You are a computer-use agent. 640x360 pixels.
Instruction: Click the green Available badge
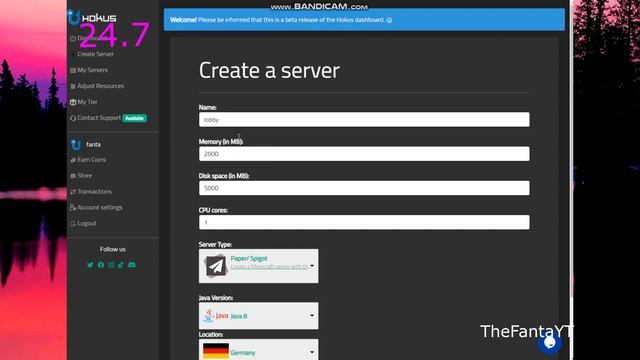pos(135,118)
